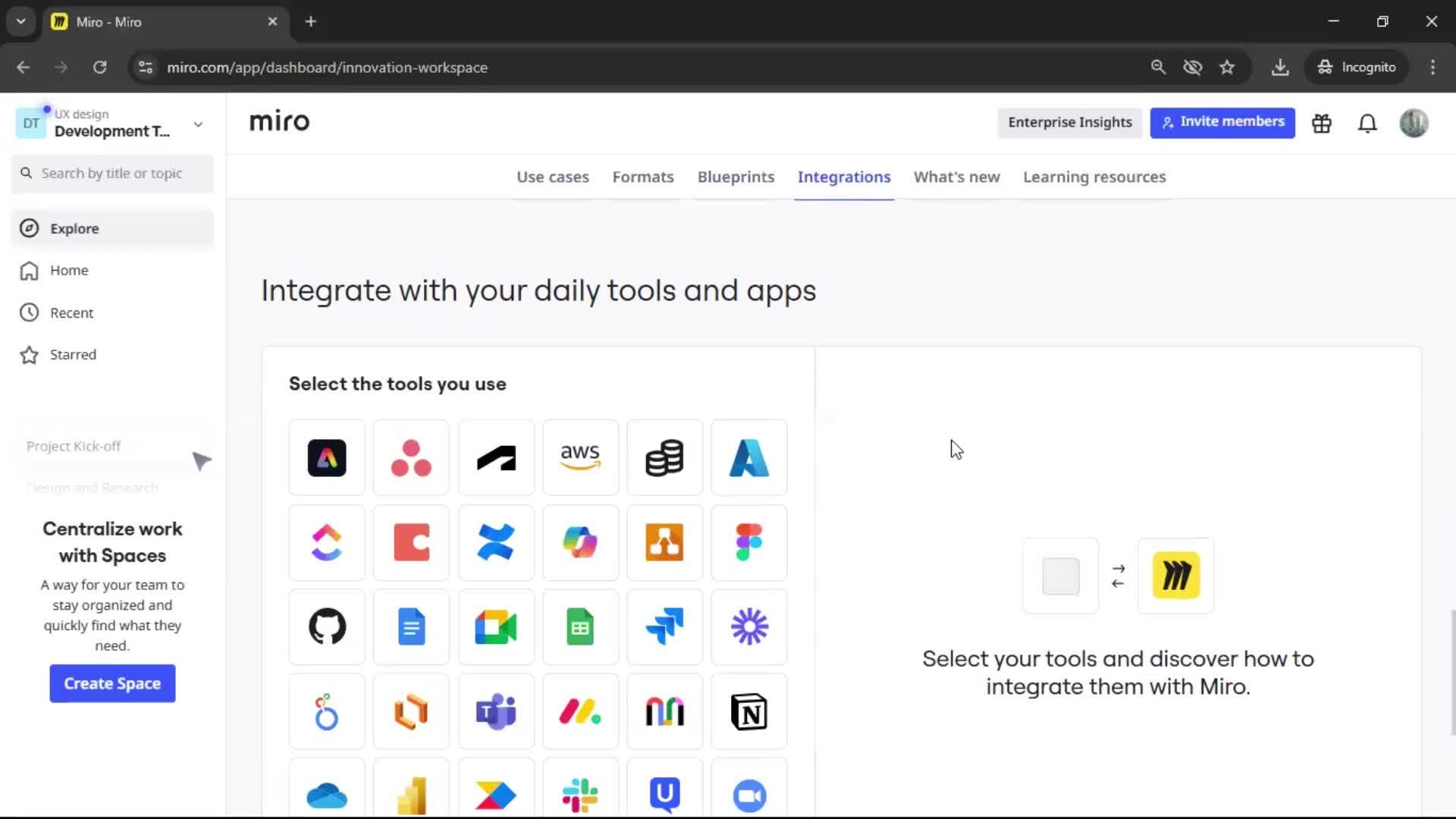
Task: Click the page vertical scrollbar
Action: click(1452, 672)
